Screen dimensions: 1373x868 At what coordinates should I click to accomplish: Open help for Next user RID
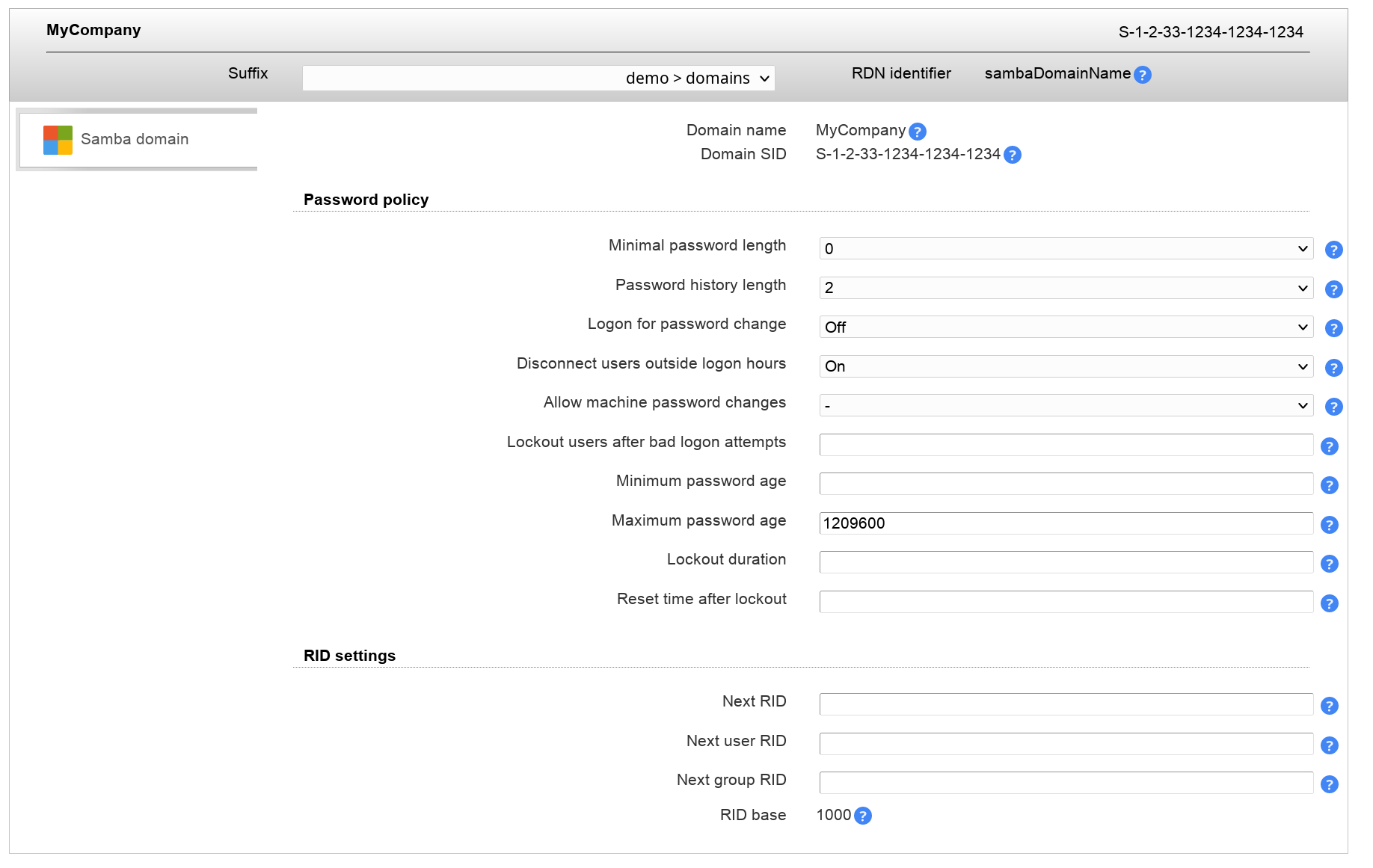click(x=1329, y=745)
